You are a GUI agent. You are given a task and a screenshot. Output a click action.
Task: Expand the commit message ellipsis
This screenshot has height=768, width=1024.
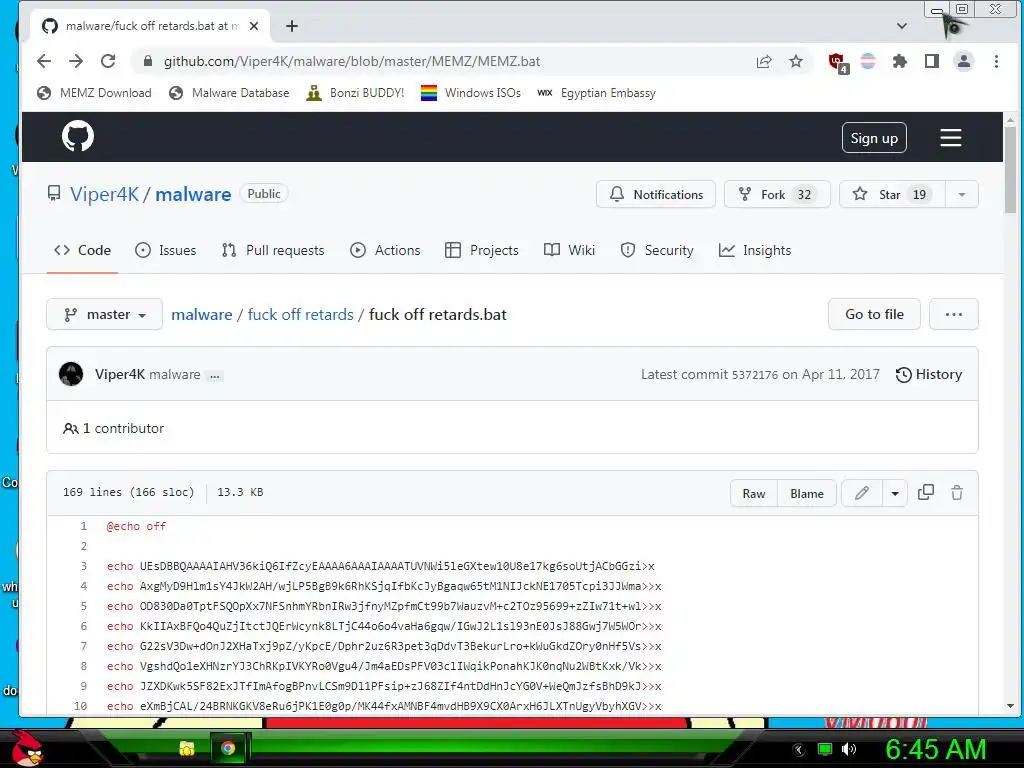coord(214,376)
